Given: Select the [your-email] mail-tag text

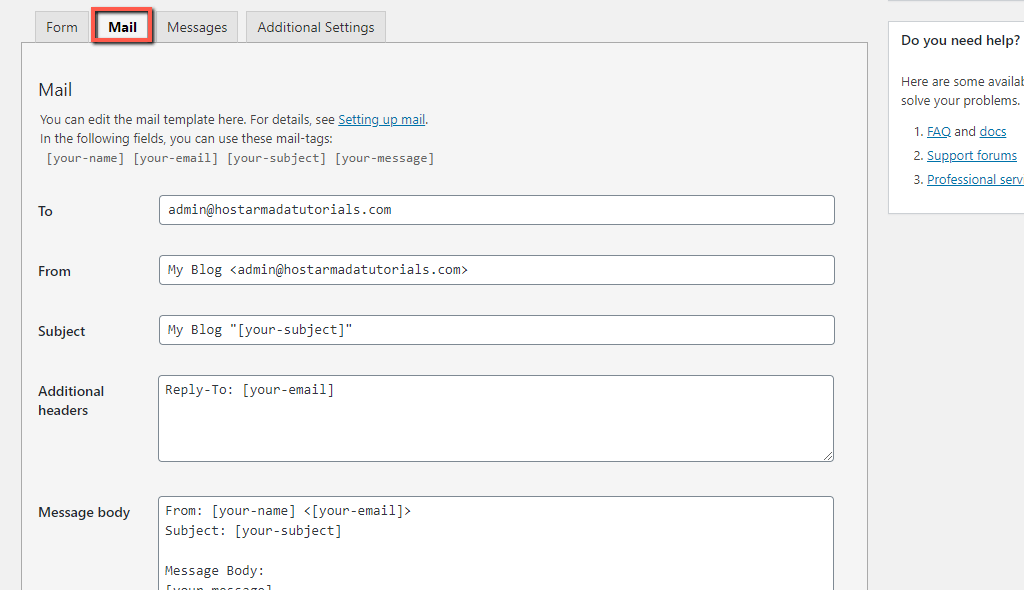Looking at the screenshot, I should [176, 158].
